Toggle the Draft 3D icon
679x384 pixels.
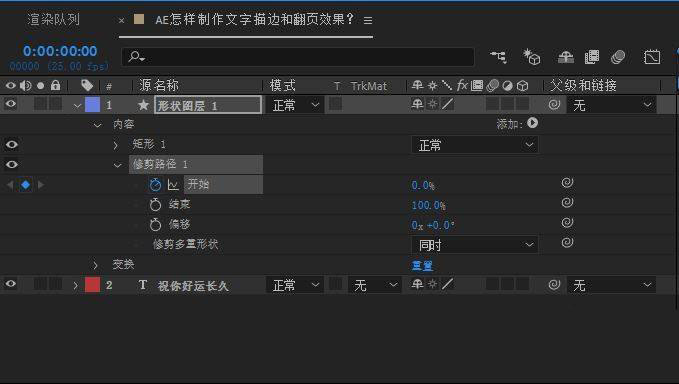tap(531, 57)
